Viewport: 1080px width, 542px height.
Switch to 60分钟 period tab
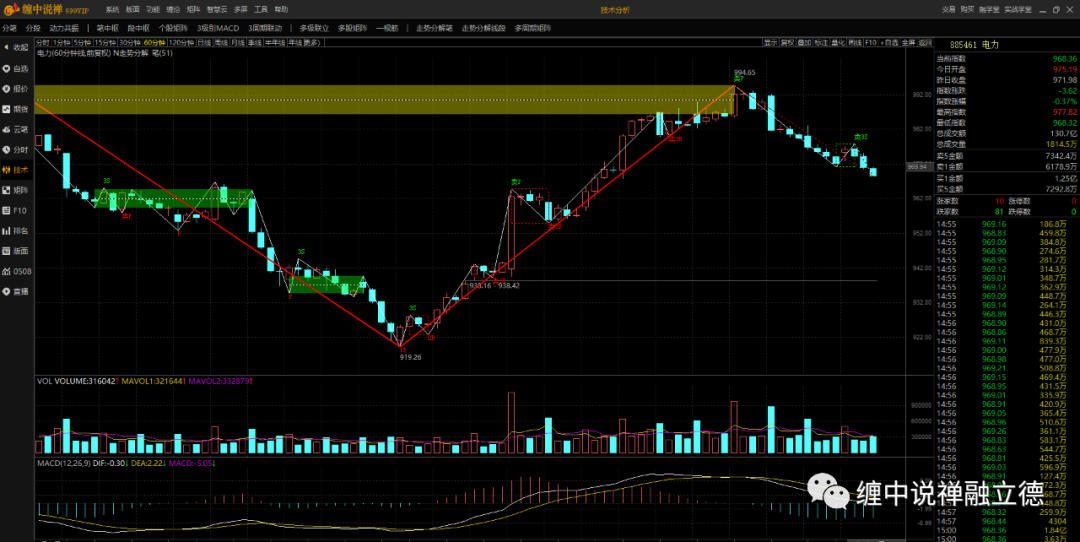[154, 43]
